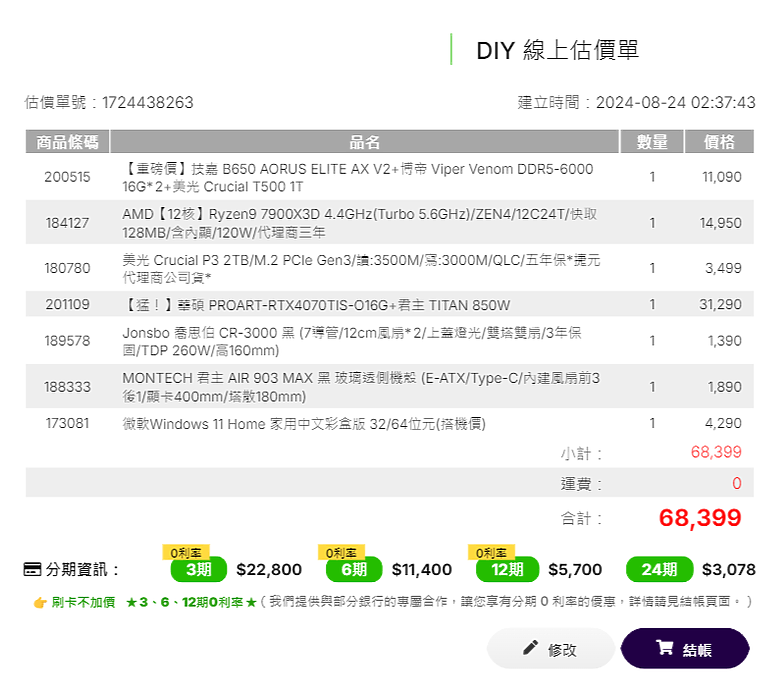
Task: Click the 運費 label
Action: [x=581, y=484]
